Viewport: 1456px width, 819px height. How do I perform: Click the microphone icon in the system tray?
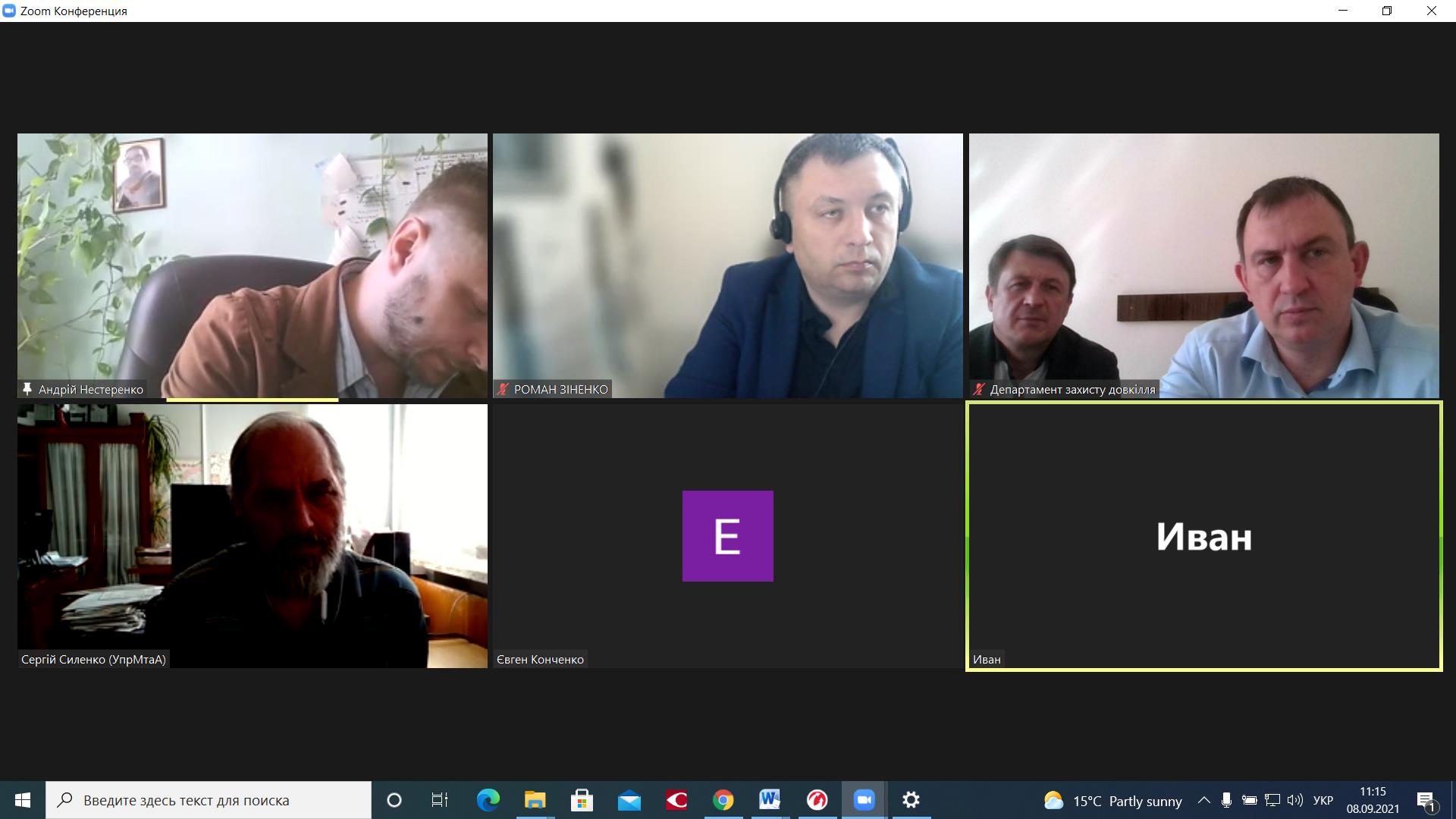coord(1226,800)
